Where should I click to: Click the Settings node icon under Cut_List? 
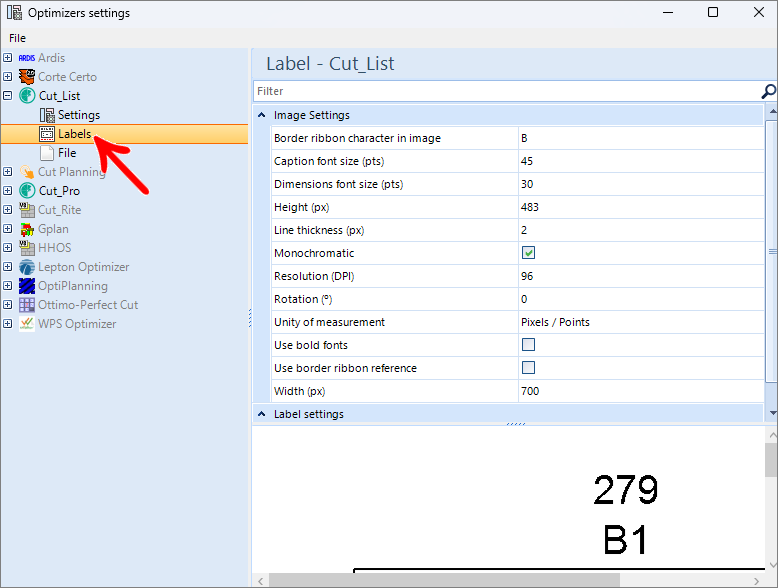tap(47, 115)
